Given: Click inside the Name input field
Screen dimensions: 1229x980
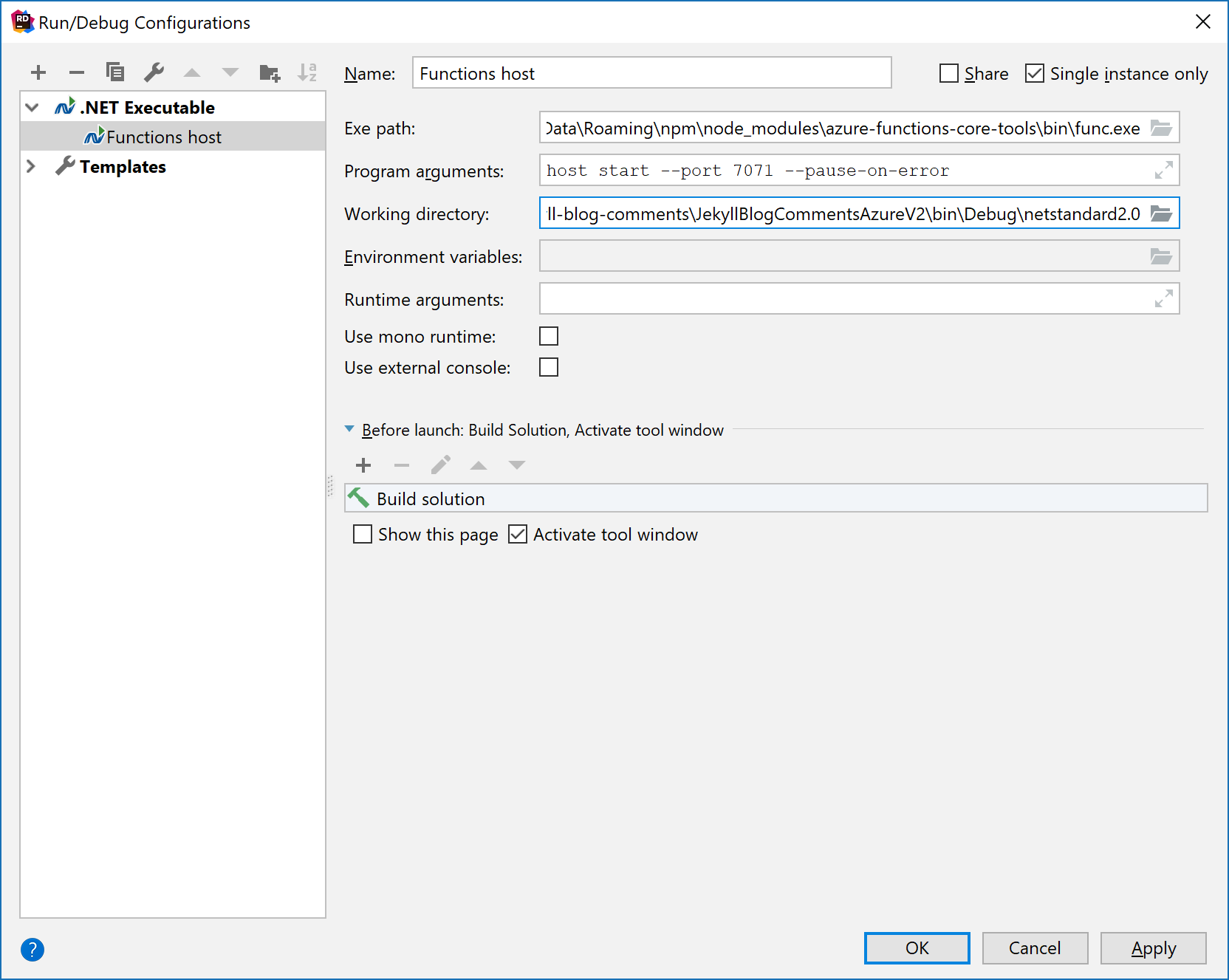Looking at the screenshot, I should coord(650,72).
